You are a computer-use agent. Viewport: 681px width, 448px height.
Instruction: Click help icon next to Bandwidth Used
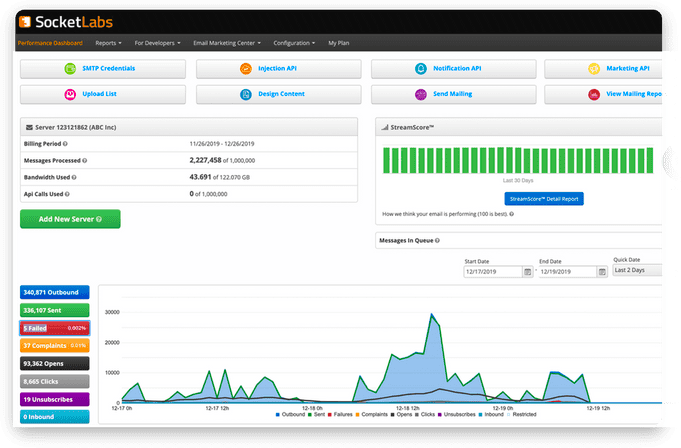click(x=74, y=177)
